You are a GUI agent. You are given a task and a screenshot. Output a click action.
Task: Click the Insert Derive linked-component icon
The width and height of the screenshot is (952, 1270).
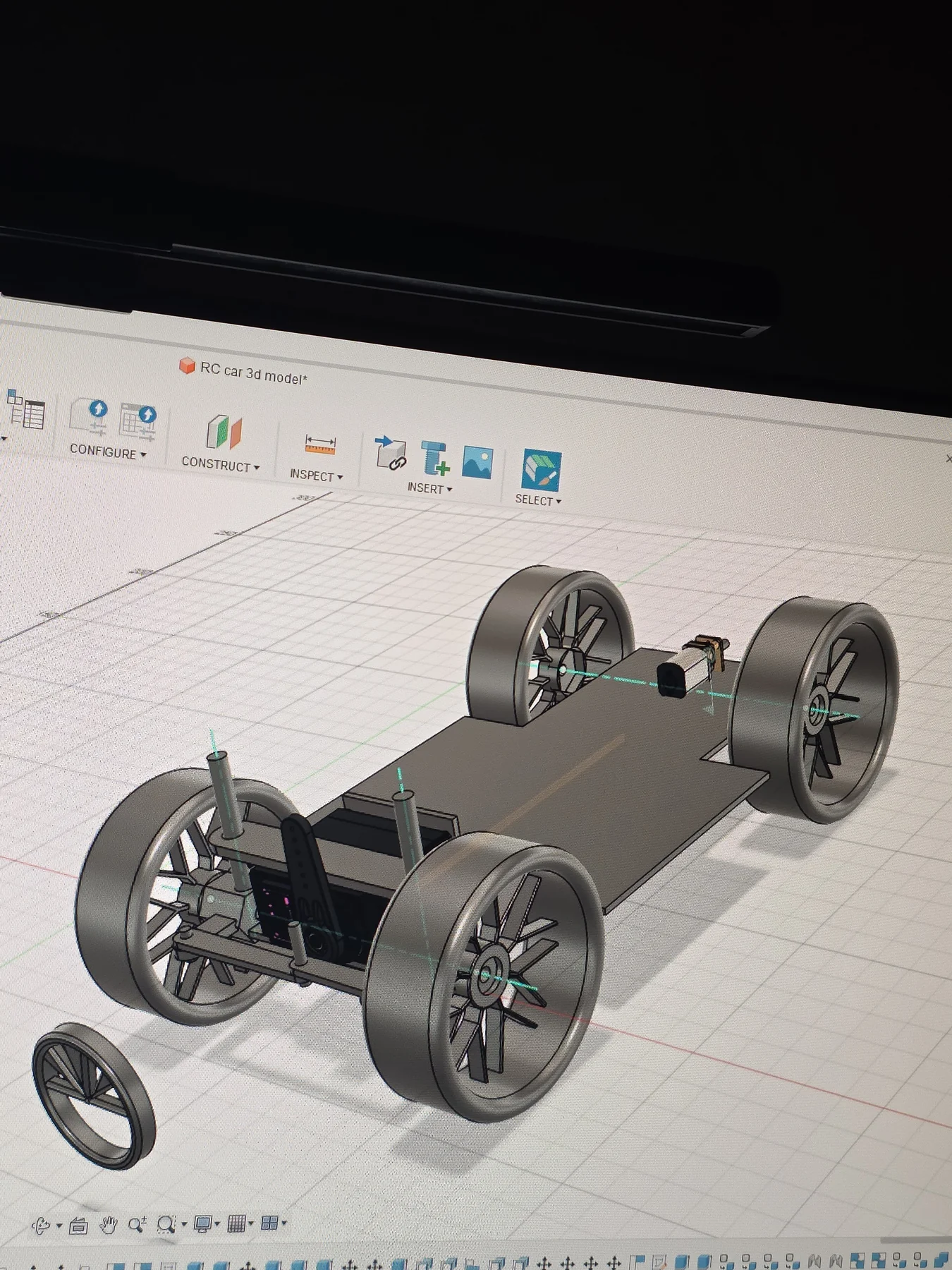pyautogui.click(x=389, y=453)
